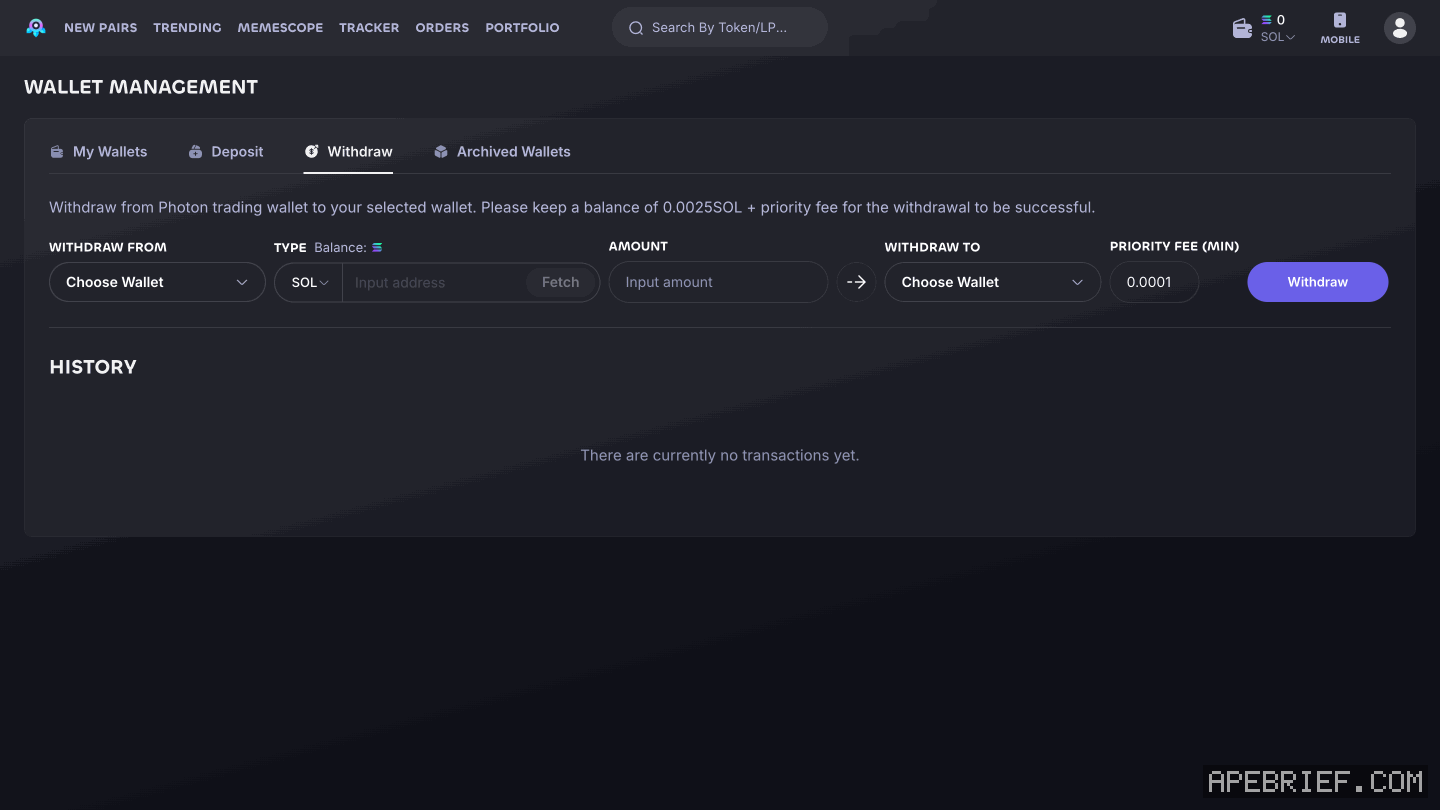Open the user profile avatar
This screenshot has width=1440, height=810.
click(1400, 28)
